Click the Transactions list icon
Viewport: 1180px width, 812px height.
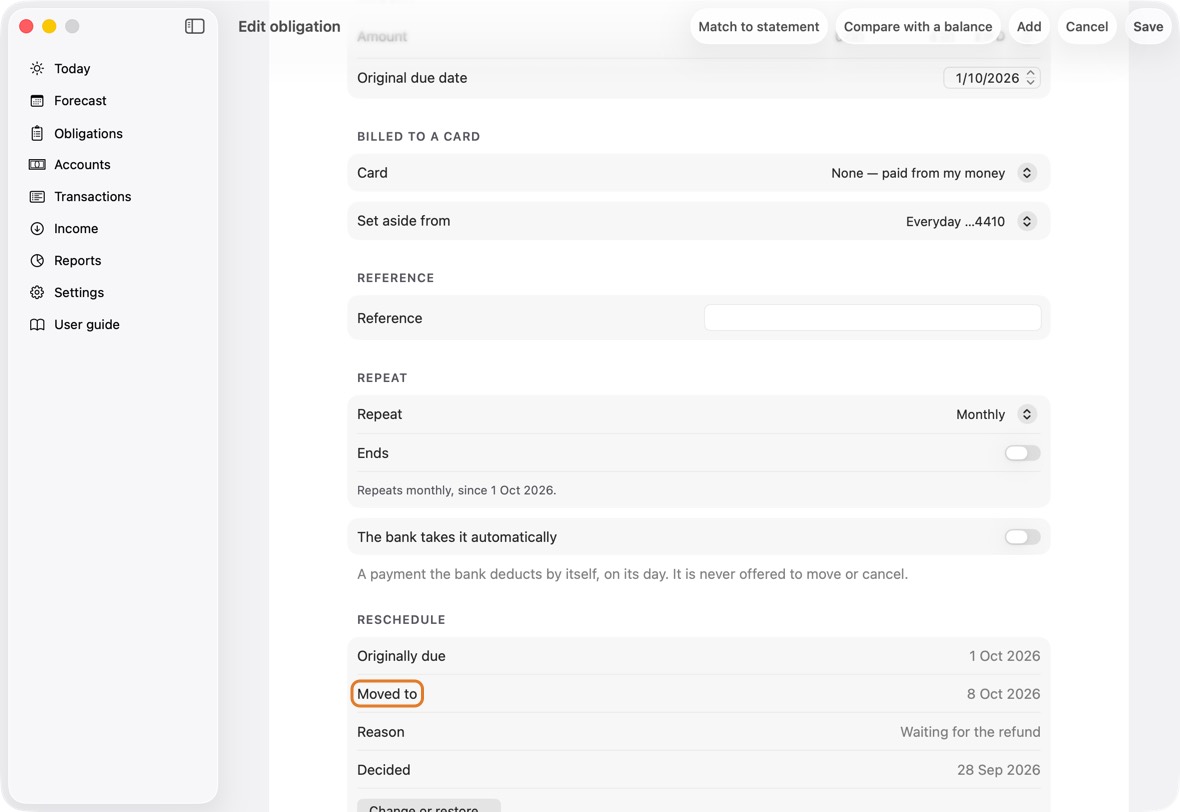37,196
